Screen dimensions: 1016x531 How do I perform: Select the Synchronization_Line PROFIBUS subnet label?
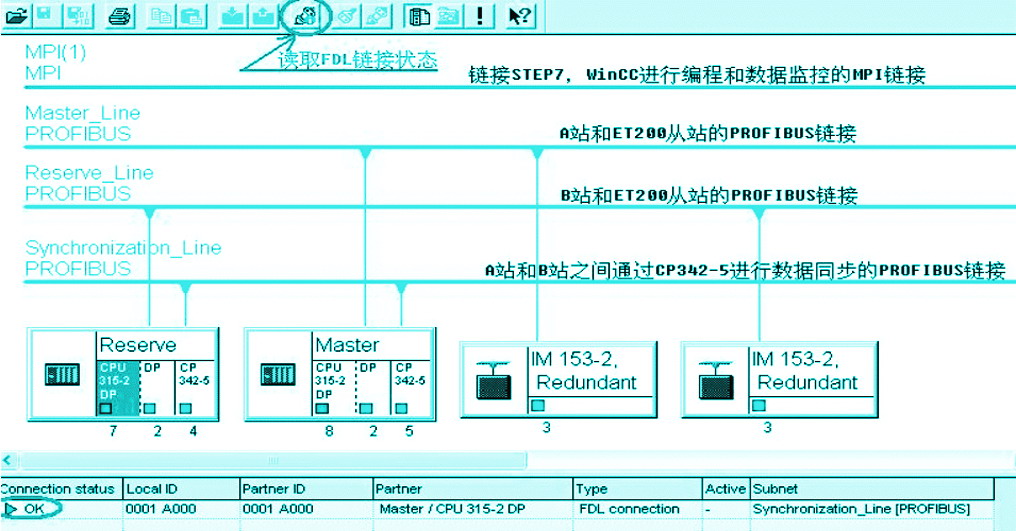[123, 257]
